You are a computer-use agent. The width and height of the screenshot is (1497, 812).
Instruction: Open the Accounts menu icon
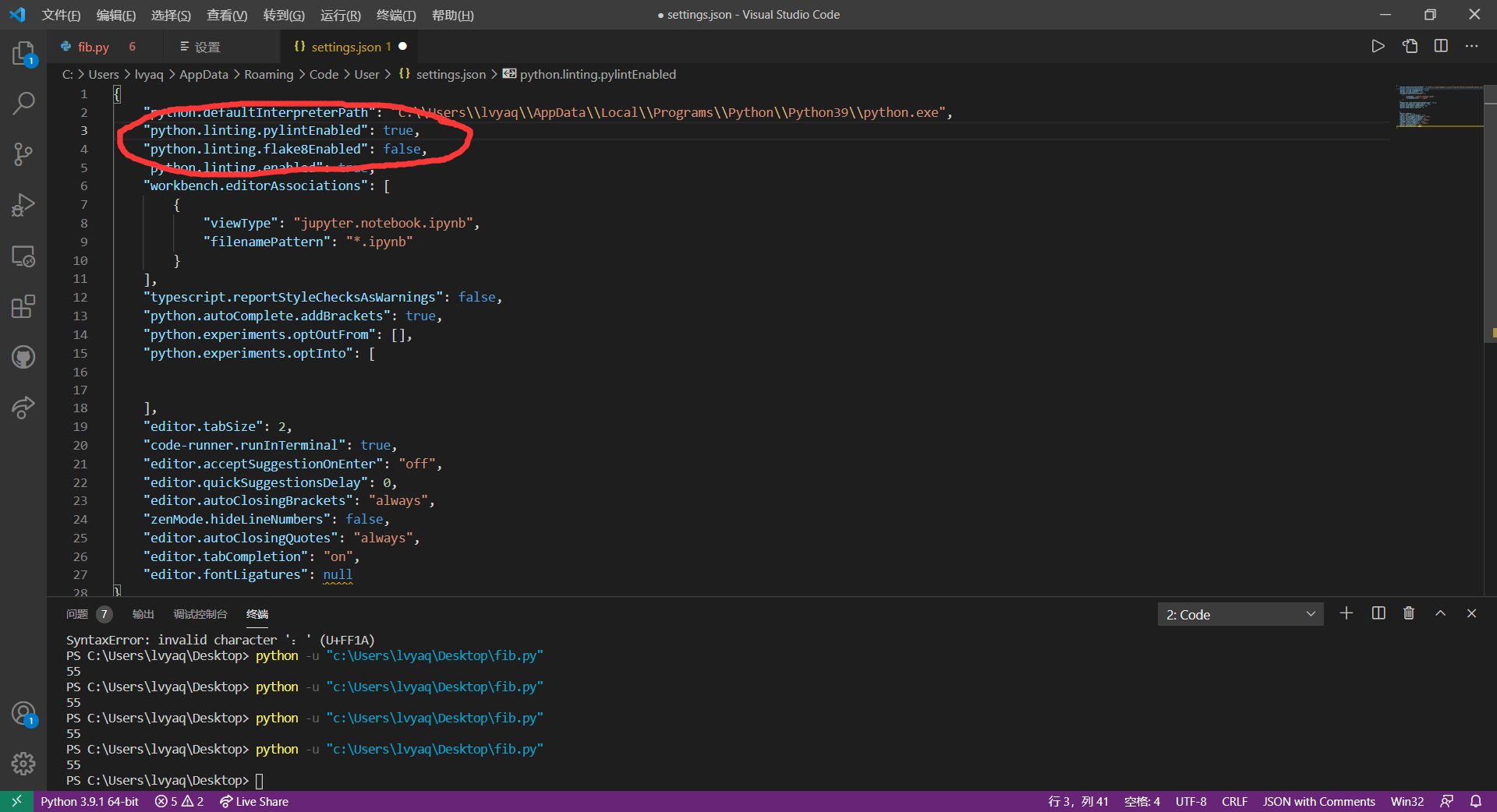click(x=23, y=714)
